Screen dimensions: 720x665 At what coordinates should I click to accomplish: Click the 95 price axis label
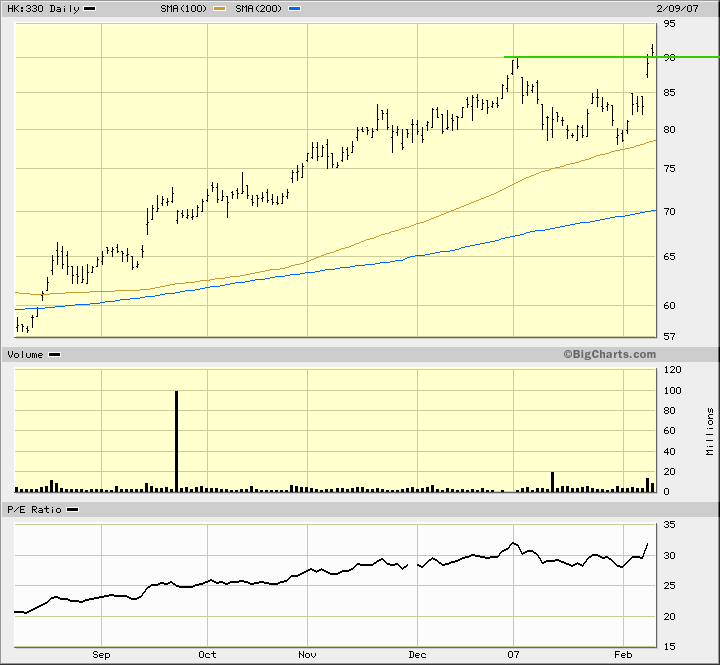[669, 23]
